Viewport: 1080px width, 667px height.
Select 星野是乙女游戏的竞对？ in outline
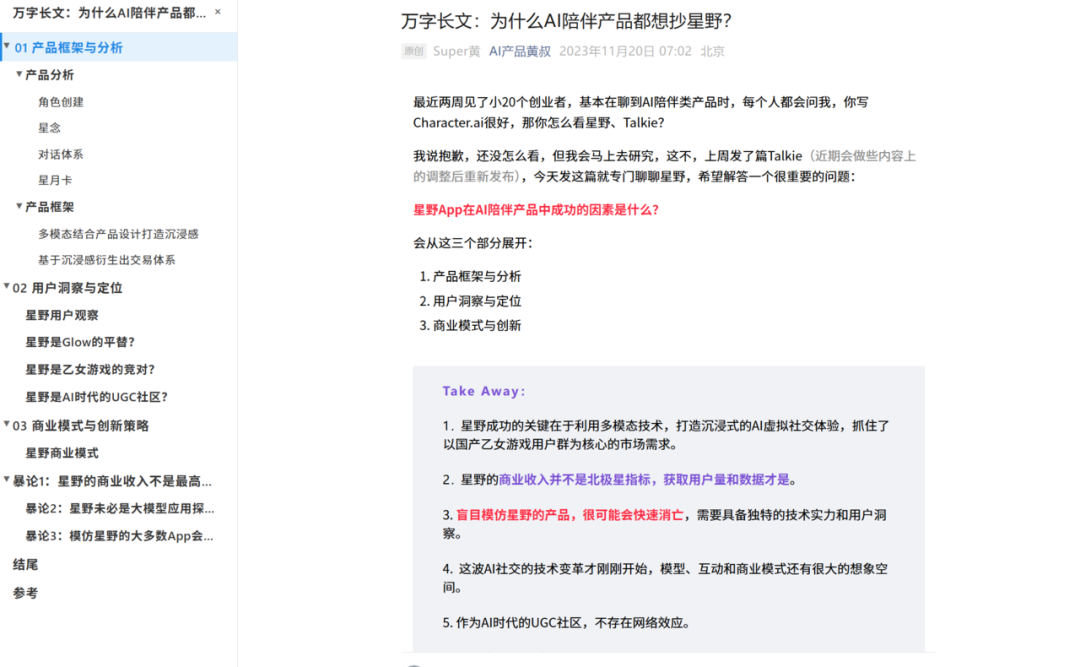[x=90, y=369]
